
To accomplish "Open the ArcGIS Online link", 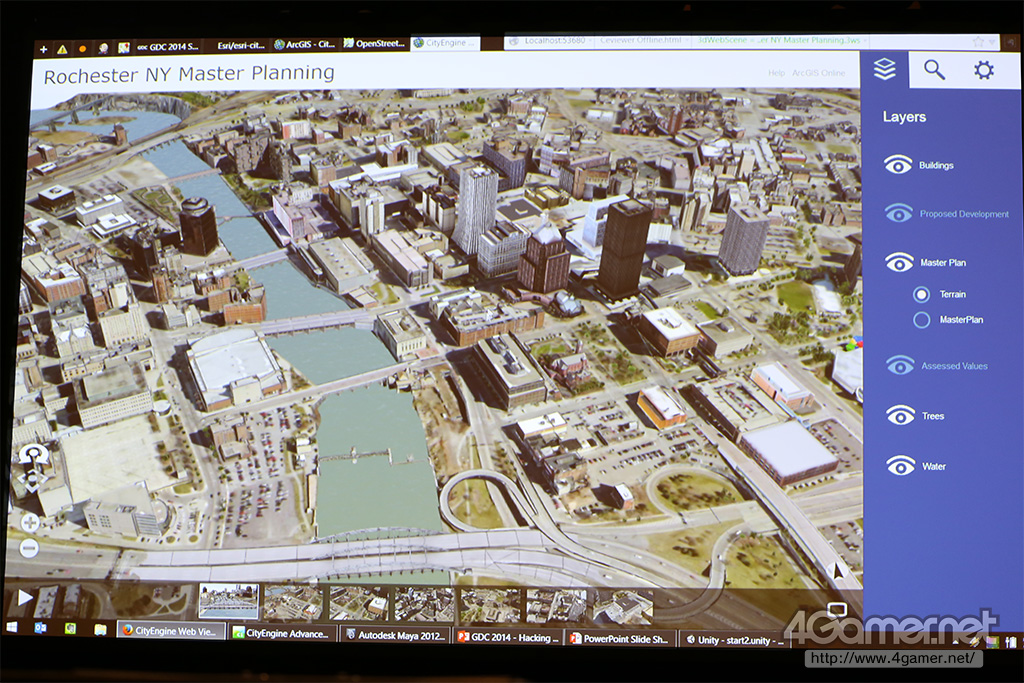I will click(x=818, y=73).
